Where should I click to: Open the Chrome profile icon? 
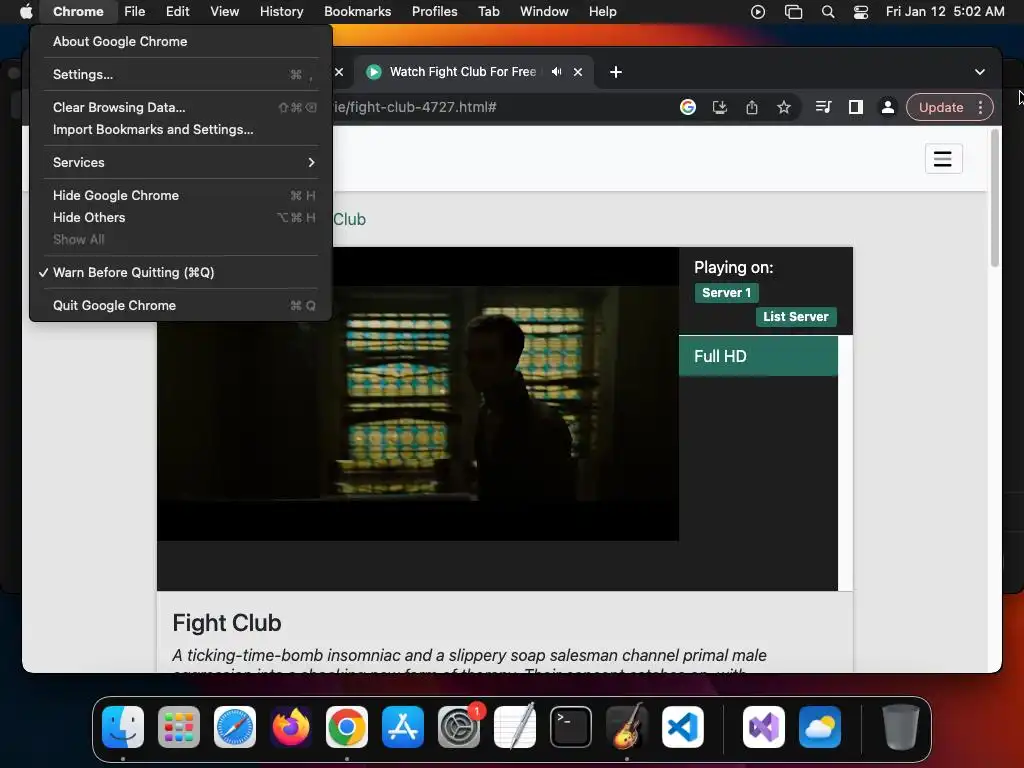click(888, 107)
